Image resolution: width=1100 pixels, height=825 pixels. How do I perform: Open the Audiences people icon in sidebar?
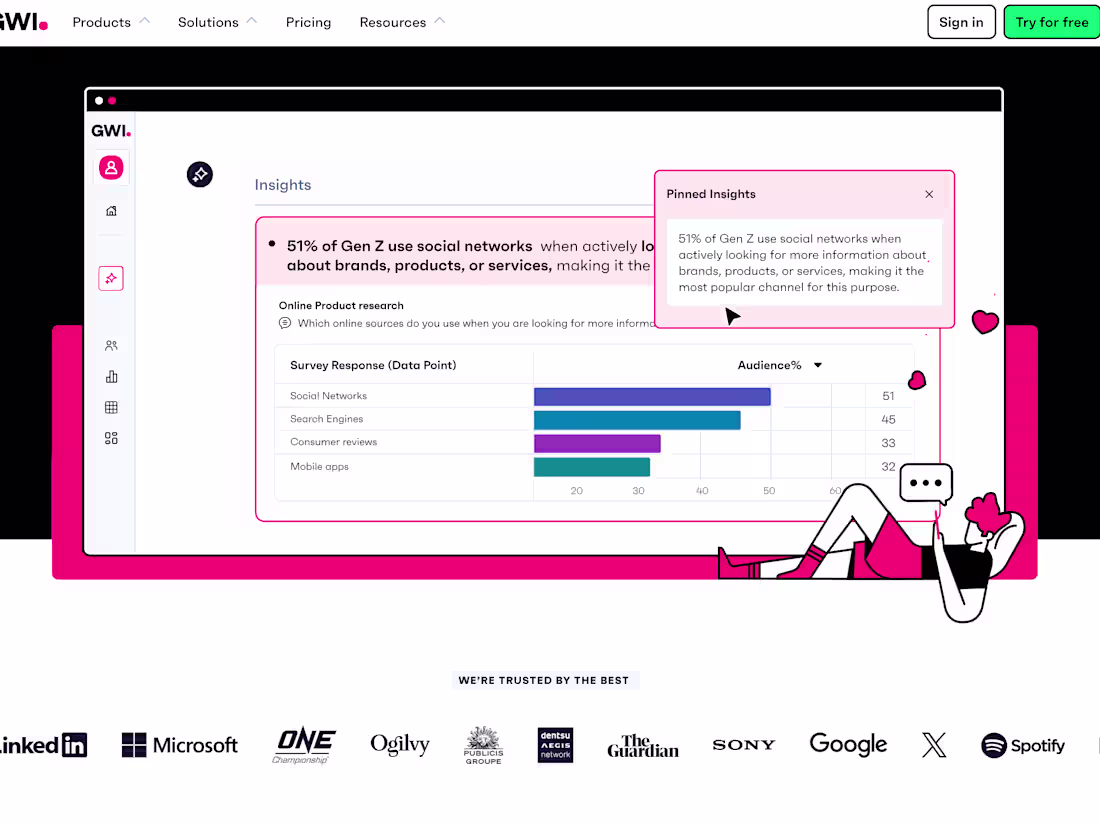click(110, 345)
